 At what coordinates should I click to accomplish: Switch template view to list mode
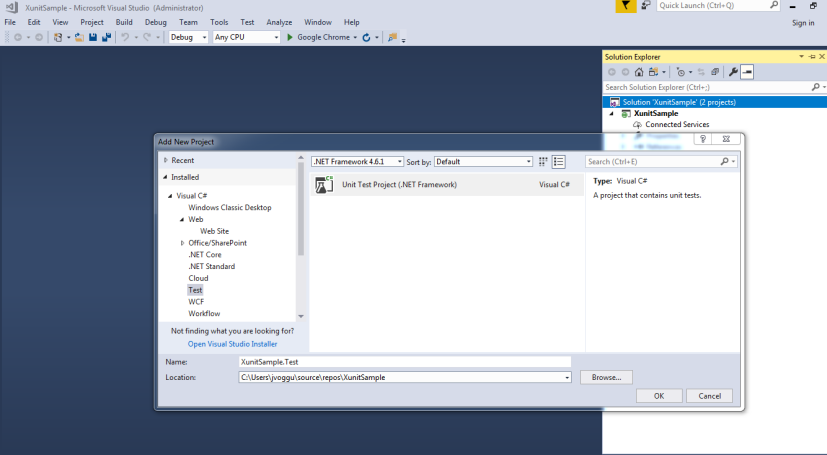coord(559,162)
